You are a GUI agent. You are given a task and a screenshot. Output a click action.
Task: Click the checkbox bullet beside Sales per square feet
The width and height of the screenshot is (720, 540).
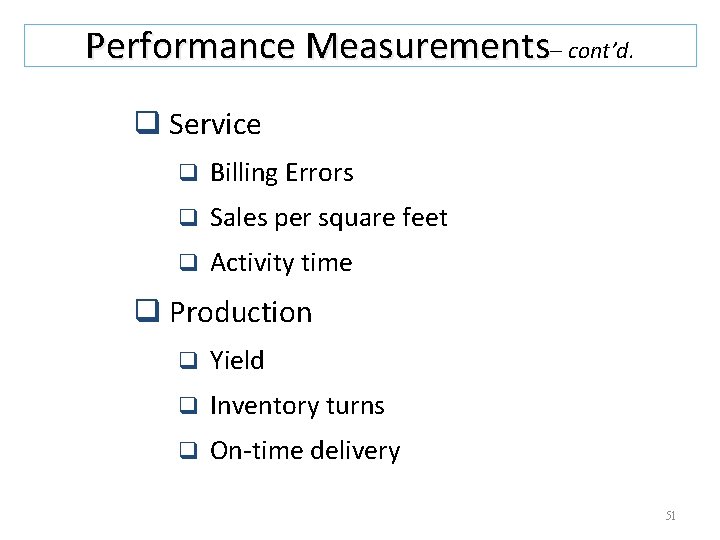(188, 217)
